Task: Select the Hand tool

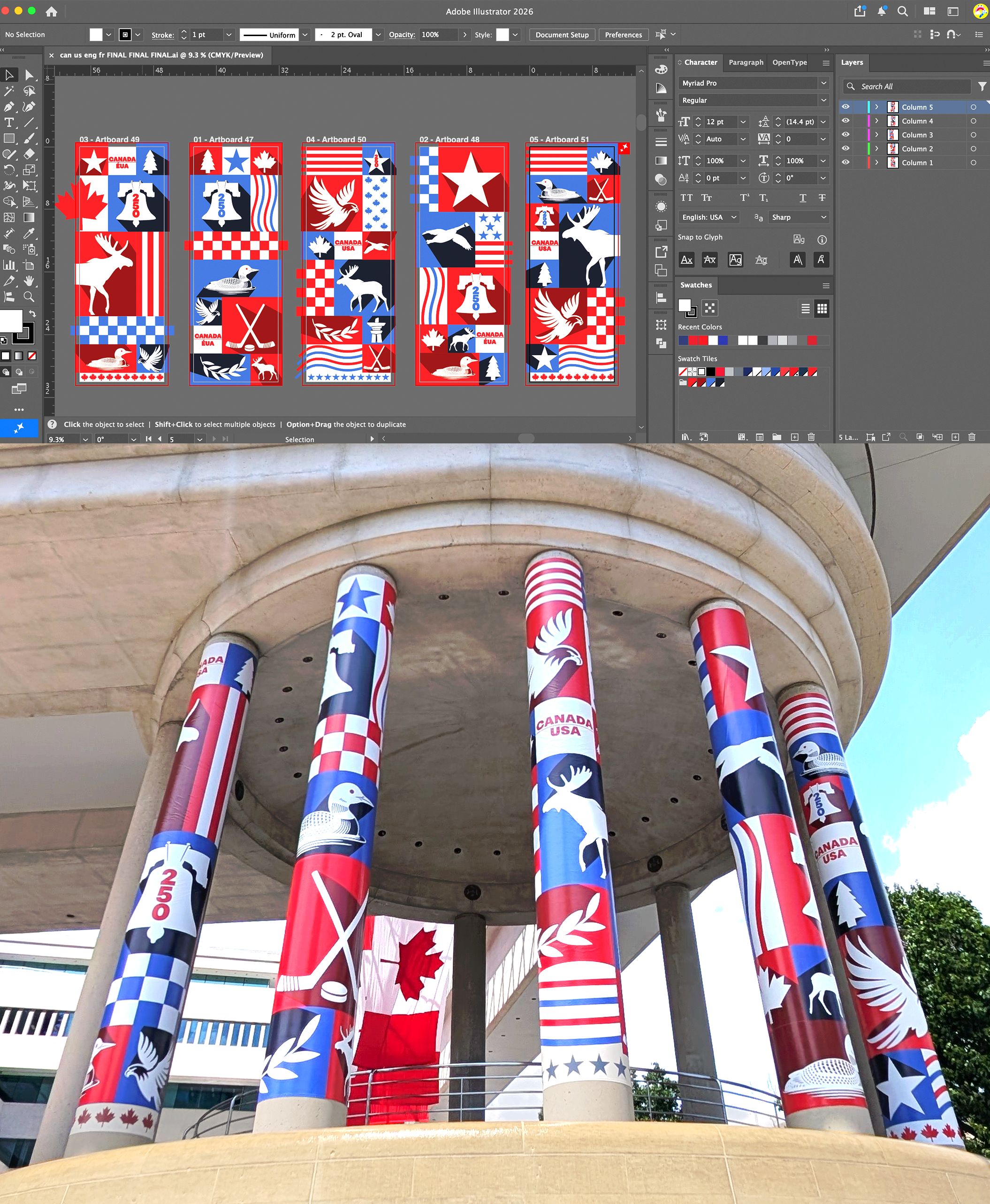Action: pos(30,281)
